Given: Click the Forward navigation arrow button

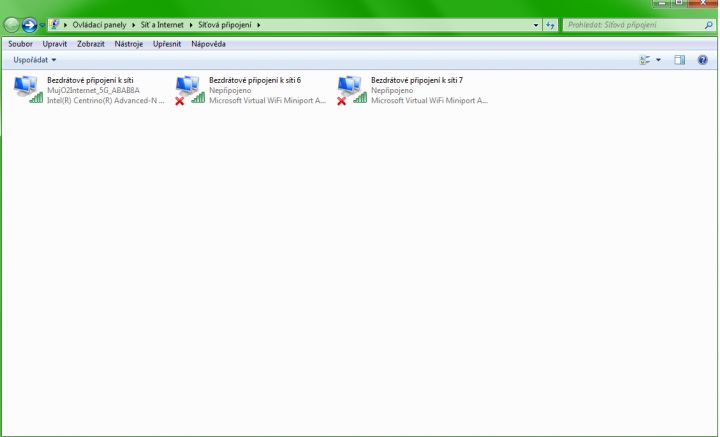Looking at the screenshot, I should [29, 25].
